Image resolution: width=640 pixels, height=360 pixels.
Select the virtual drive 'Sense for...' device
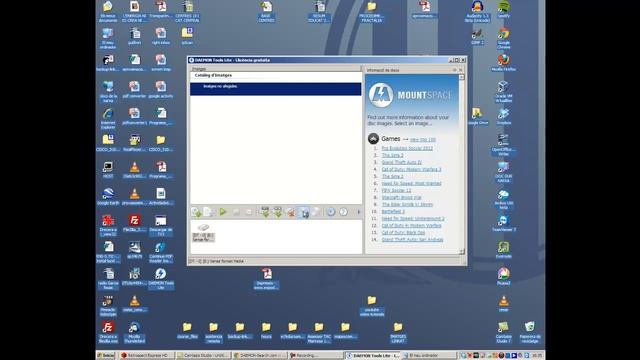[x=203, y=233]
